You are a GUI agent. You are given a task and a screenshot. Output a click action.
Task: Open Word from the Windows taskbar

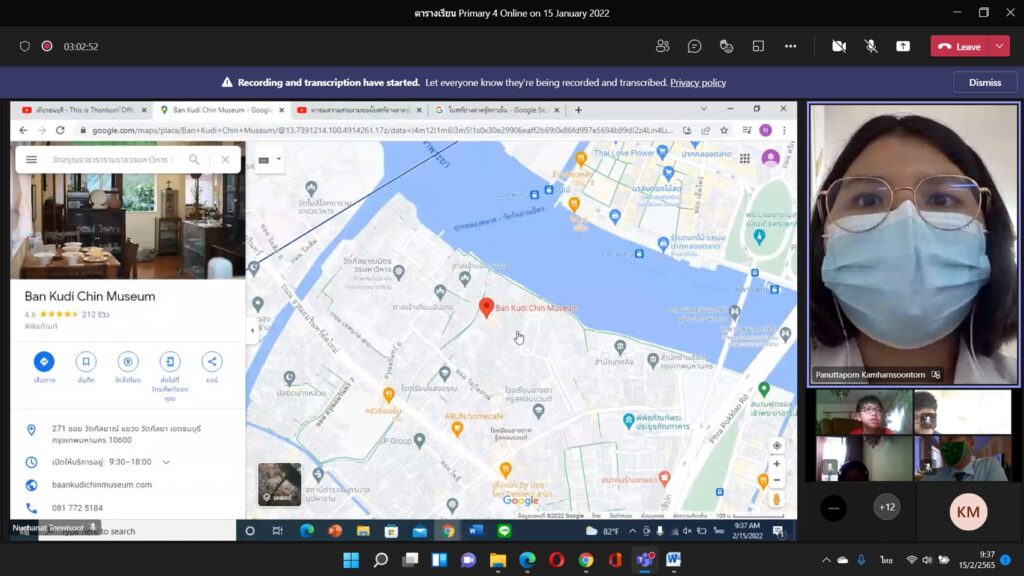click(x=673, y=560)
